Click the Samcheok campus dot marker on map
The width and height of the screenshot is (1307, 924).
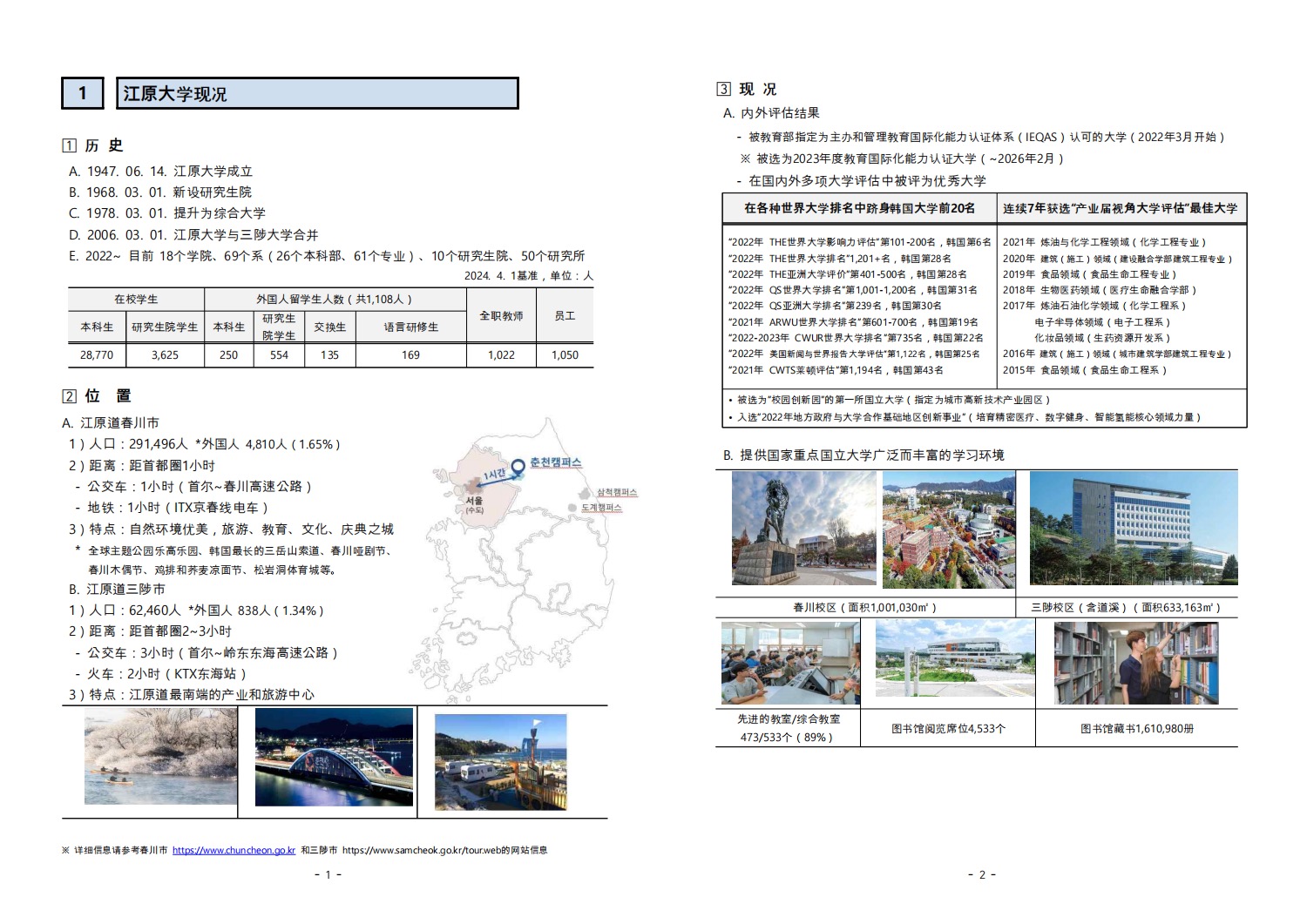[x=588, y=493]
